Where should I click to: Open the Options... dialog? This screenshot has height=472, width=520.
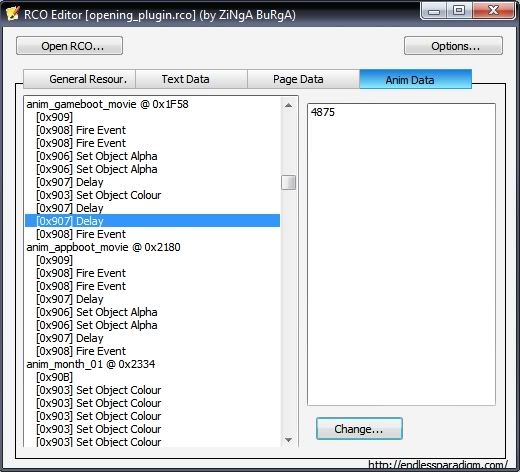453,46
